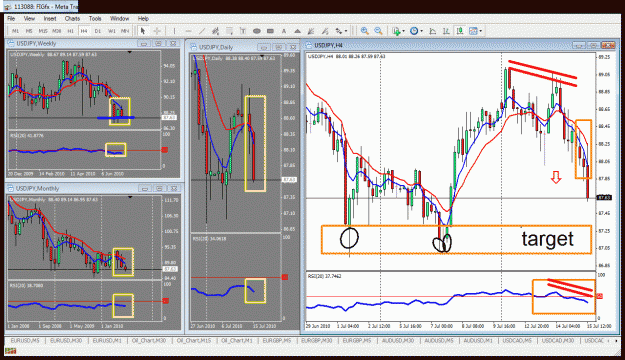625x360 pixels.
Task: Select the rectangle shape tool
Action: (x=270, y=31)
